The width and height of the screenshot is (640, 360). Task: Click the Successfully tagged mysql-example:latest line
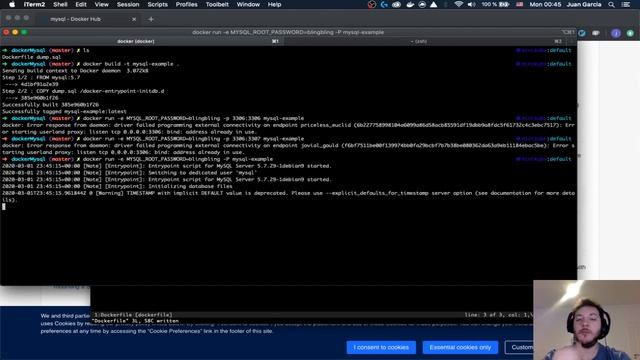[64, 111]
